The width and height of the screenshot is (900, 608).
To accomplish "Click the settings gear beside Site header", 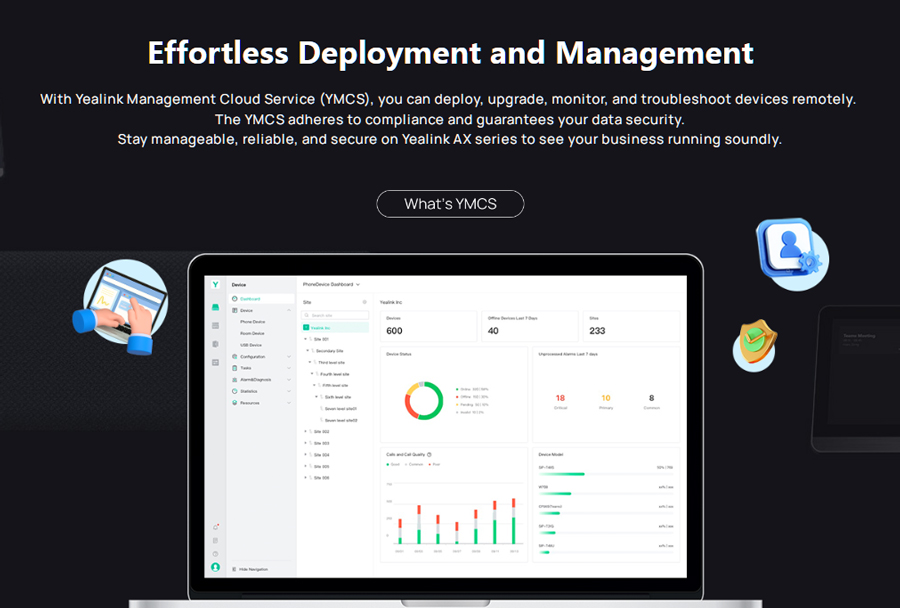I will (364, 301).
